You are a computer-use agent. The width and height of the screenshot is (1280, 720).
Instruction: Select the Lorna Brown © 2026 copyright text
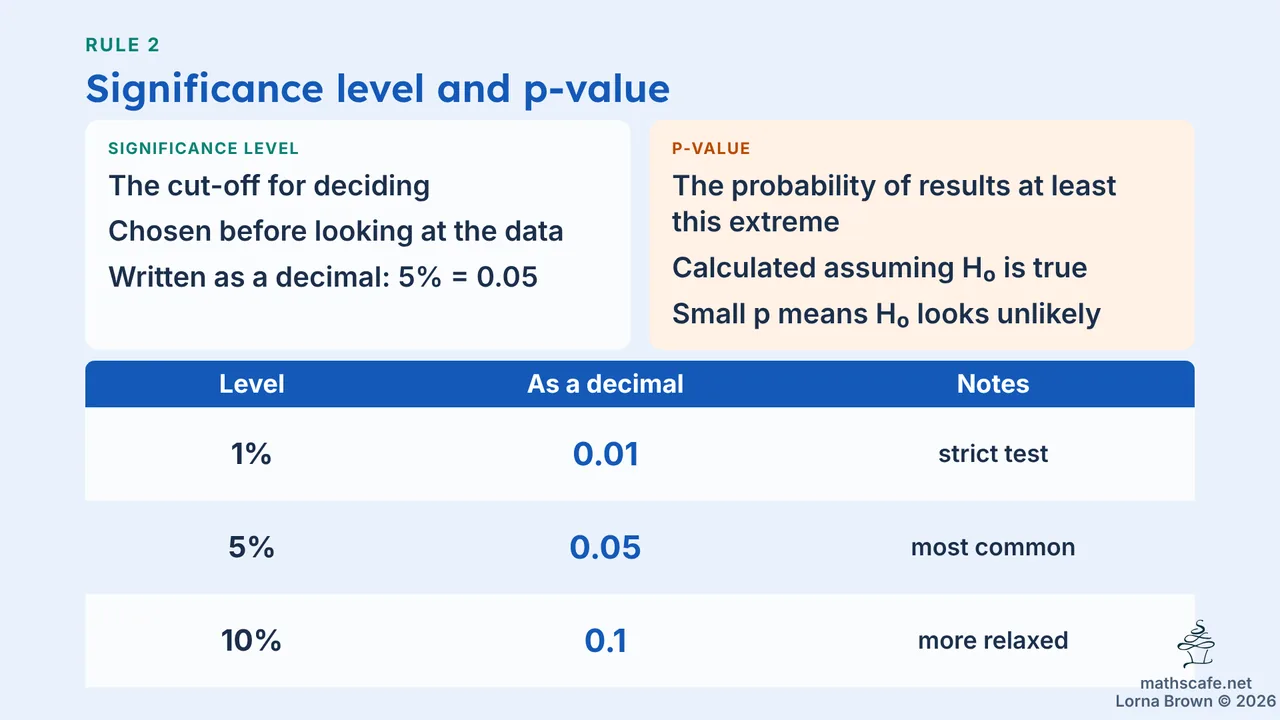tap(1195, 702)
